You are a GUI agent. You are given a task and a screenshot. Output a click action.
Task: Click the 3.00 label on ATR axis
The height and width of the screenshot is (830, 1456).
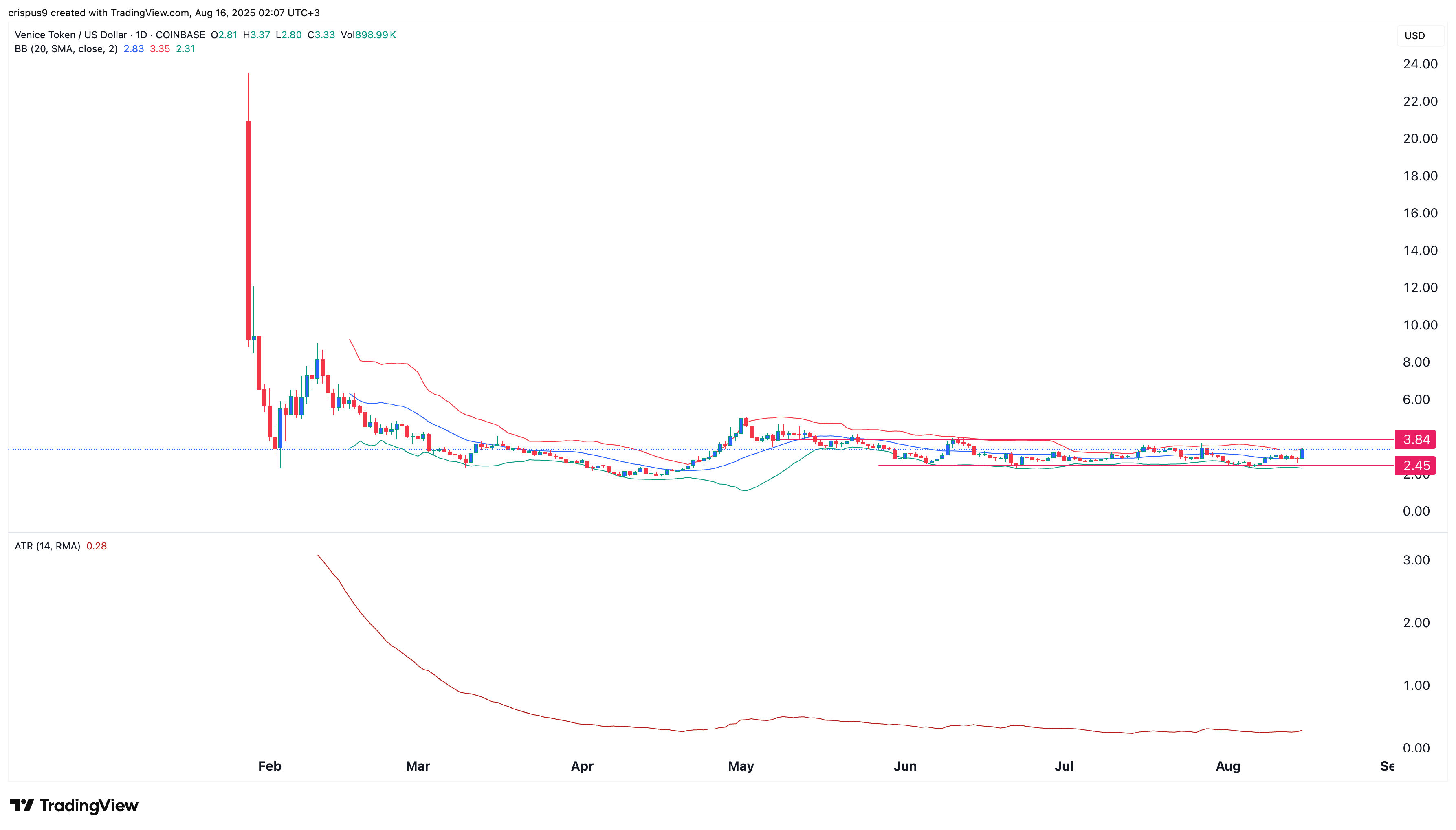coord(1416,560)
